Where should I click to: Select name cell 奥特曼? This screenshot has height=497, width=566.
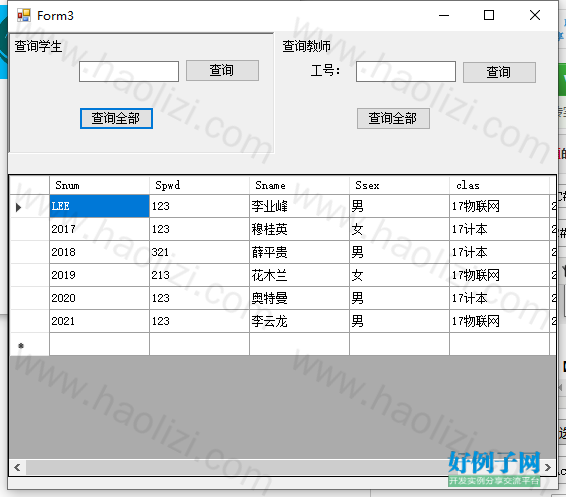click(299, 298)
